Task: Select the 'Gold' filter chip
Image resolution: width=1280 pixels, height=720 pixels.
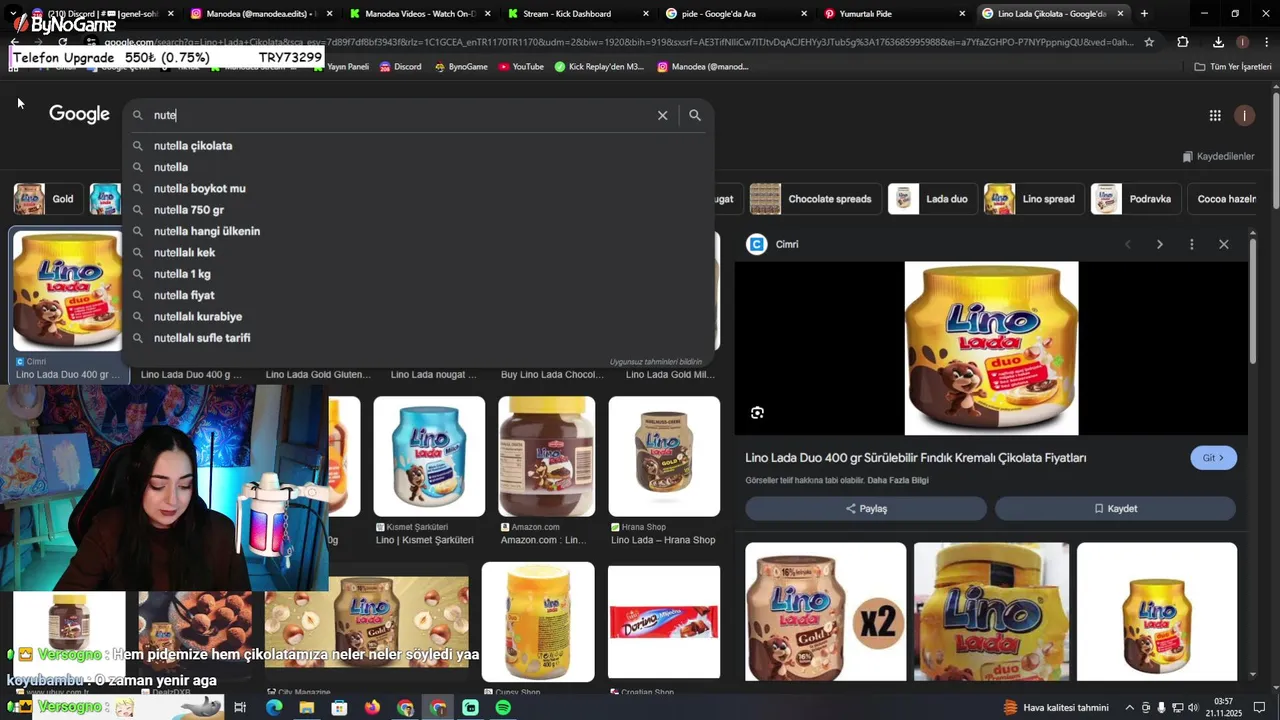Action: (47, 199)
